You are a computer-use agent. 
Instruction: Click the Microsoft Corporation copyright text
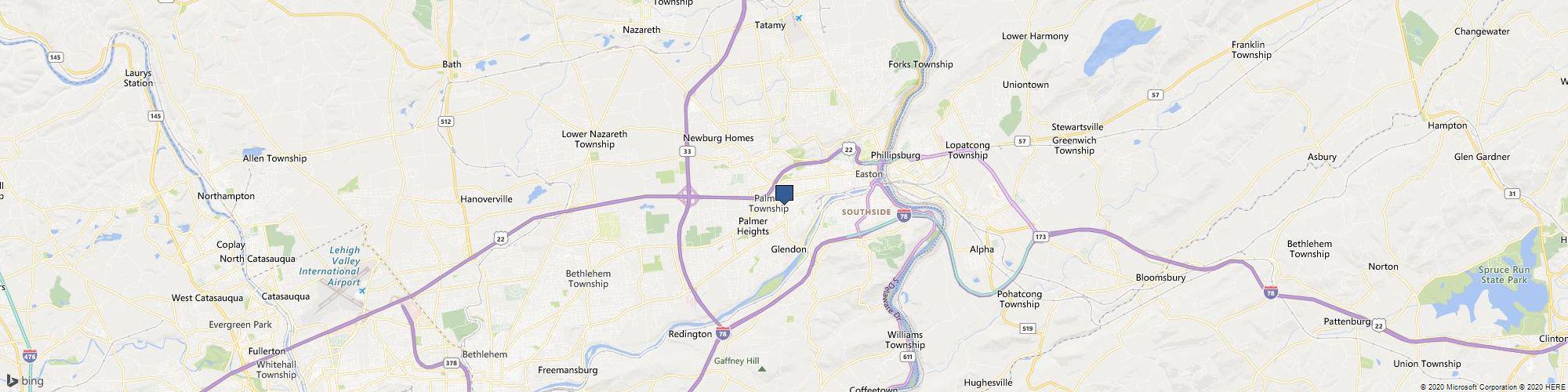(1468, 387)
